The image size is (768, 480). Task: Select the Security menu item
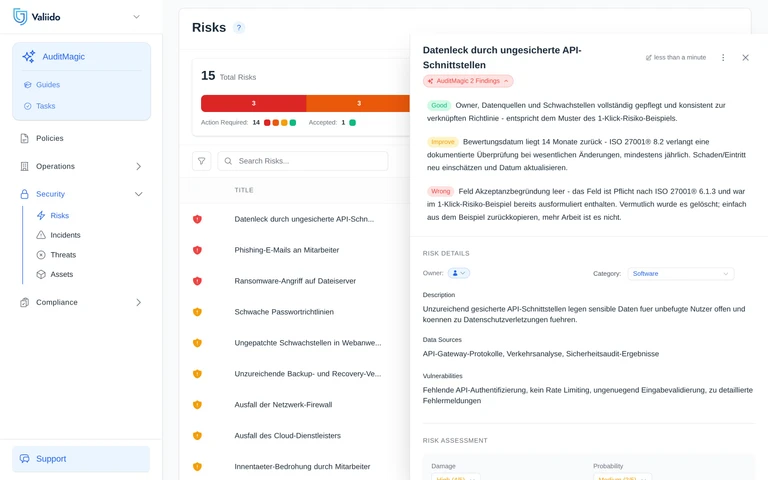coord(50,194)
